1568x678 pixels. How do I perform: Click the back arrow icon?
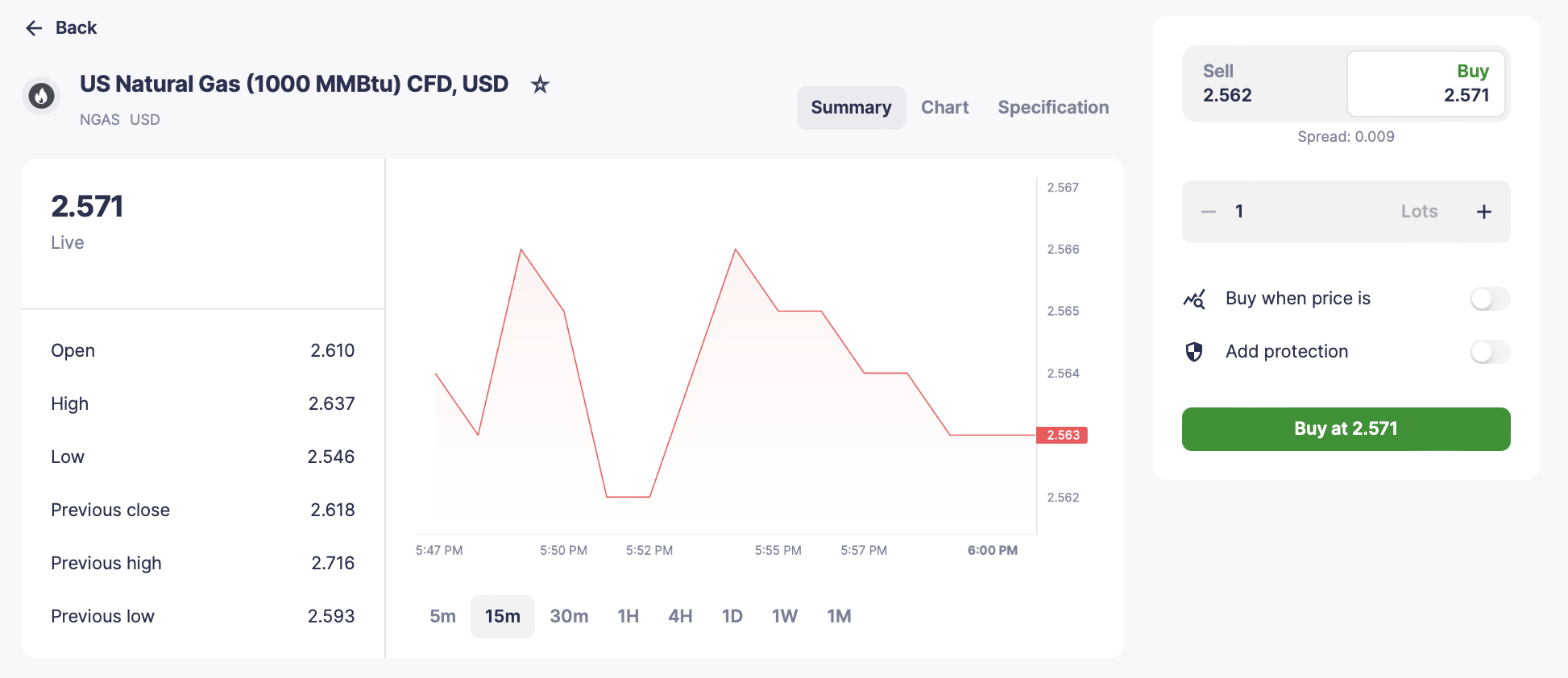[34, 28]
